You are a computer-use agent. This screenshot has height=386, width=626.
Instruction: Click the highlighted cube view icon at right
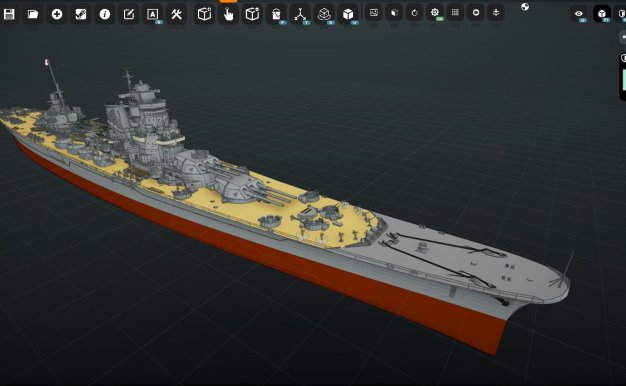pos(602,14)
